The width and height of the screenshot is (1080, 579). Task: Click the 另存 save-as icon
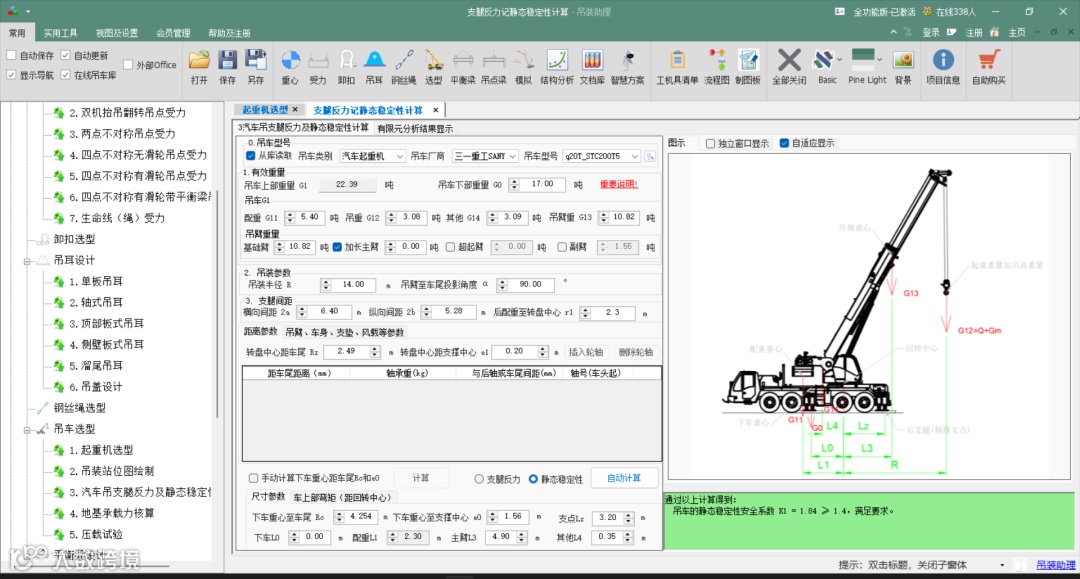pos(256,67)
